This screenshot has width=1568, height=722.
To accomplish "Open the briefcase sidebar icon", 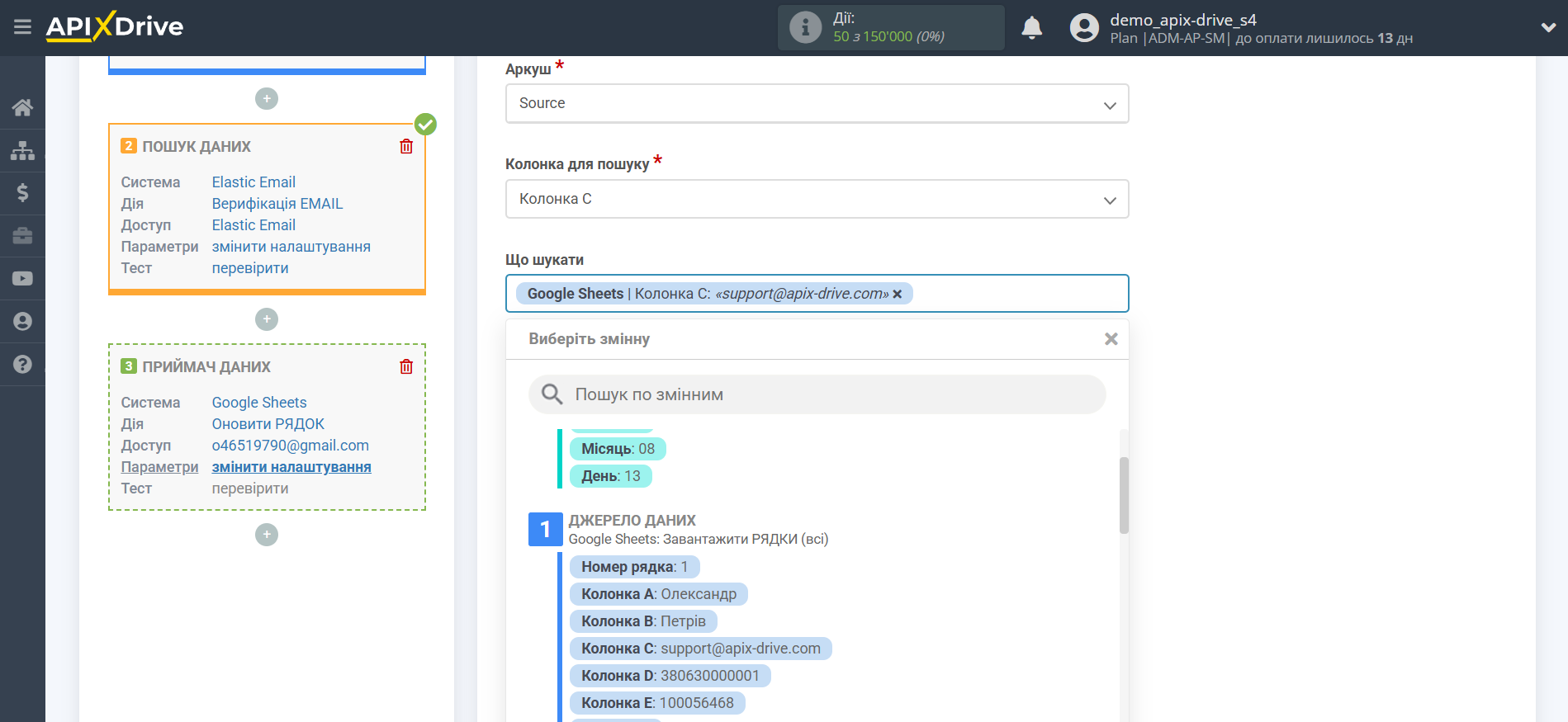I will click(x=22, y=236).
